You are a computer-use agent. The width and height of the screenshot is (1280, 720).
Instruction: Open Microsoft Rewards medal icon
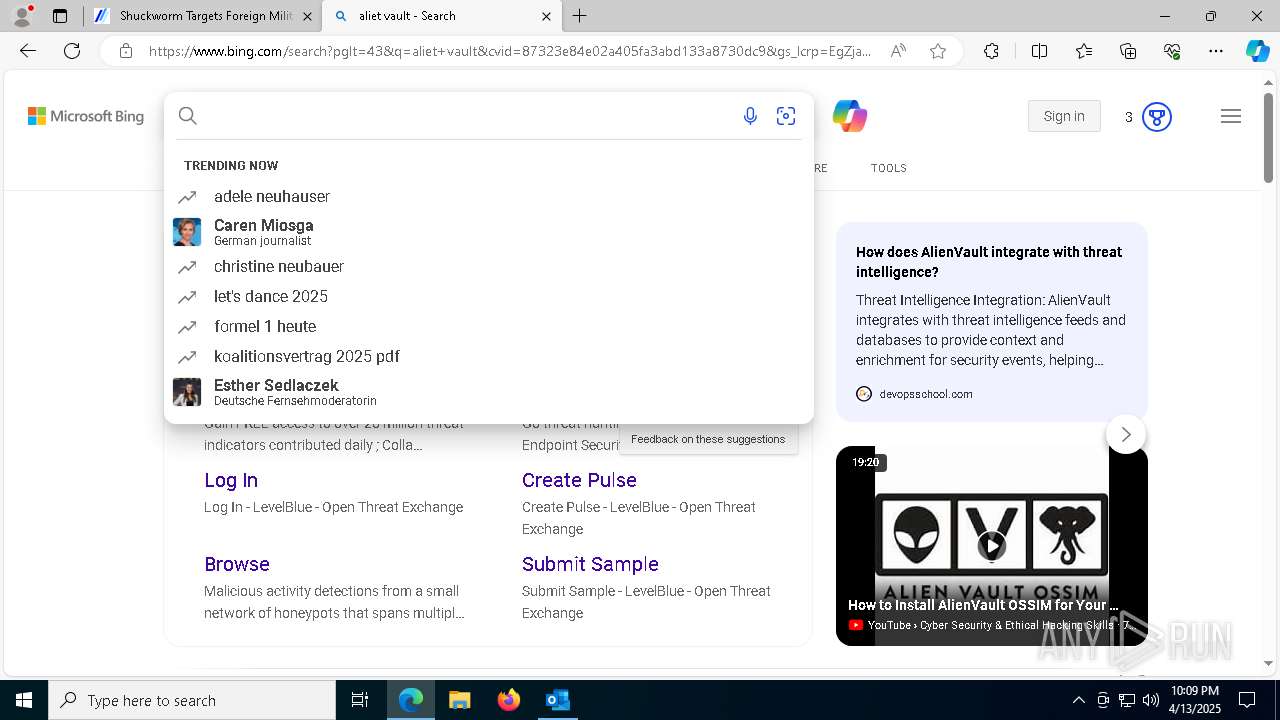click(1157, 117)
